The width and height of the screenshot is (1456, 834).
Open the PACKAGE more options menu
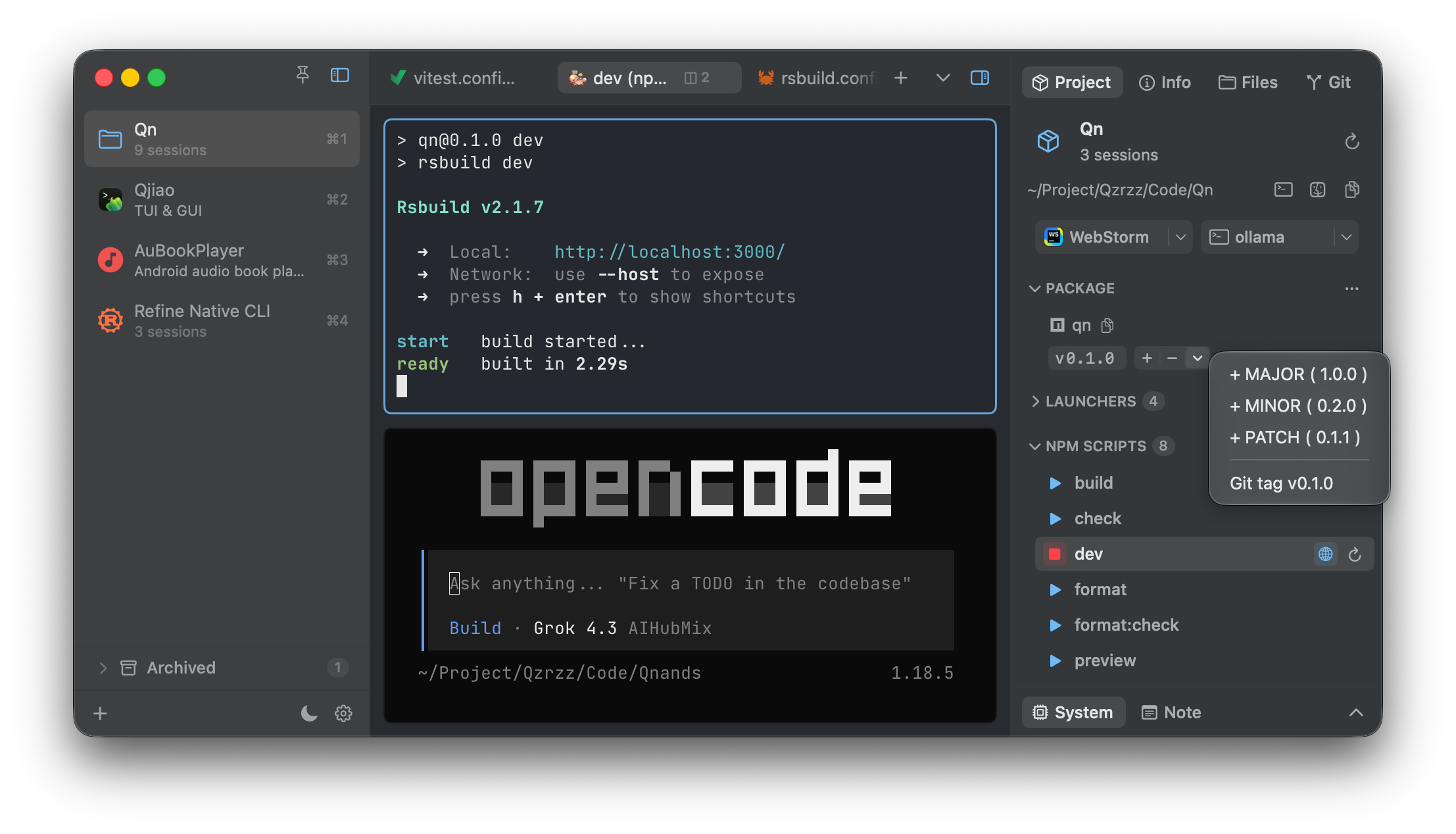pos(1352,288)
